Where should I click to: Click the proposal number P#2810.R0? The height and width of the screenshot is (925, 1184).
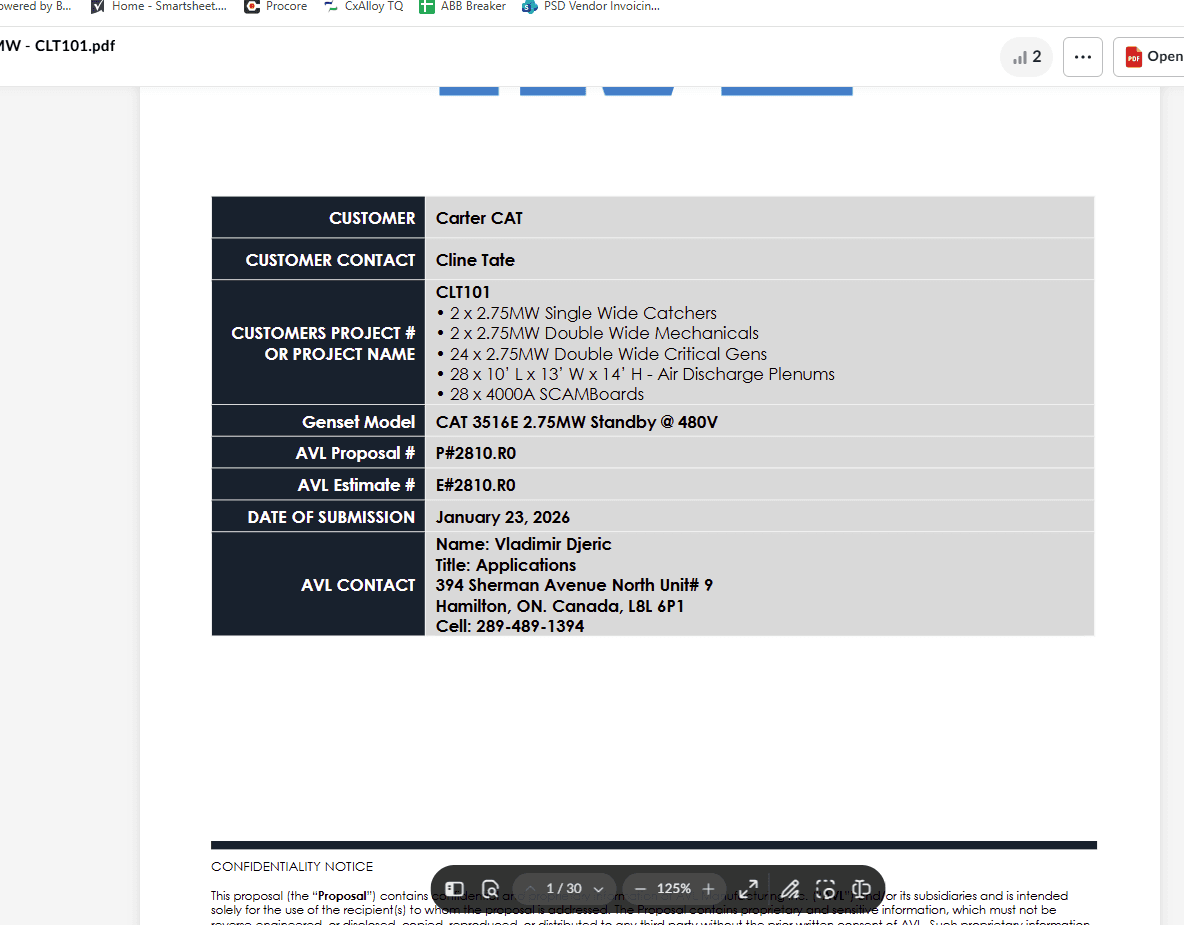(x=476, y=453)
